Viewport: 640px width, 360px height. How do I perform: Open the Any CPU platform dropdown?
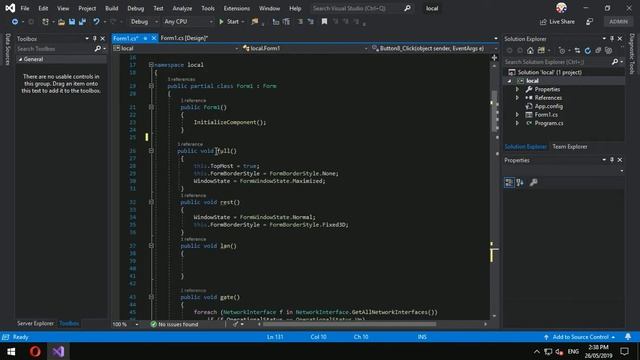pyautogui.click(x=188, y=22)
